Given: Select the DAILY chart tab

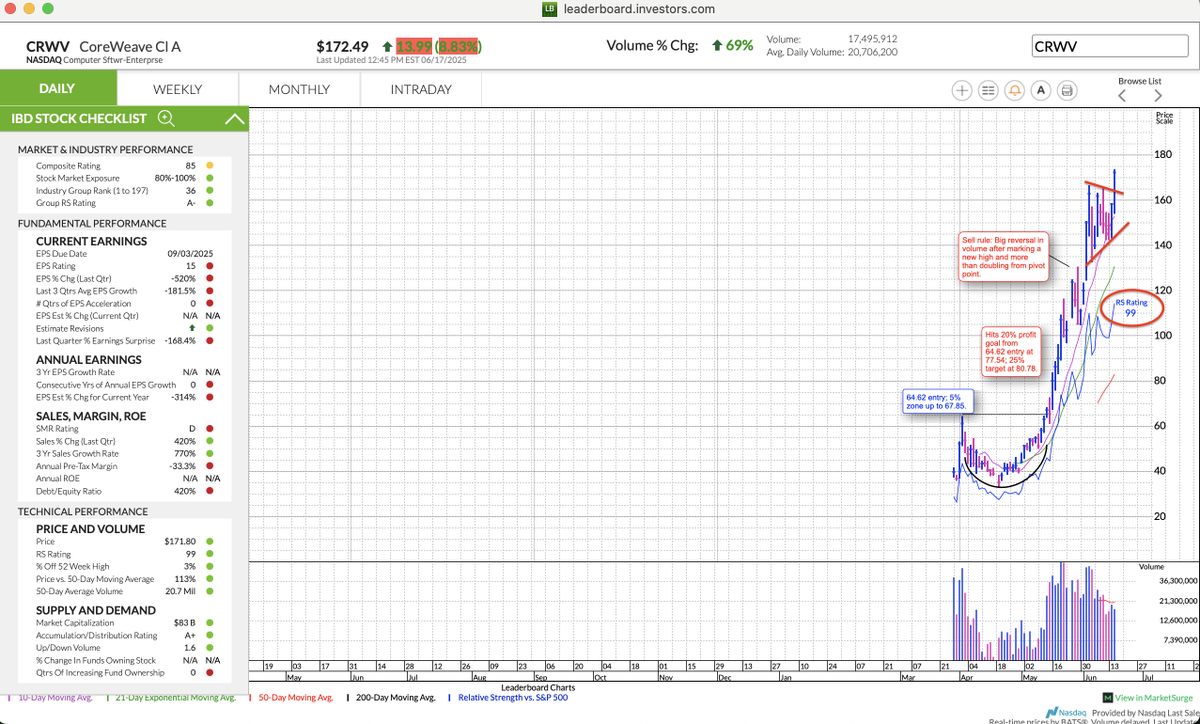Looking at the screenshot, I should pyautogui.click(x=57, y=89).
